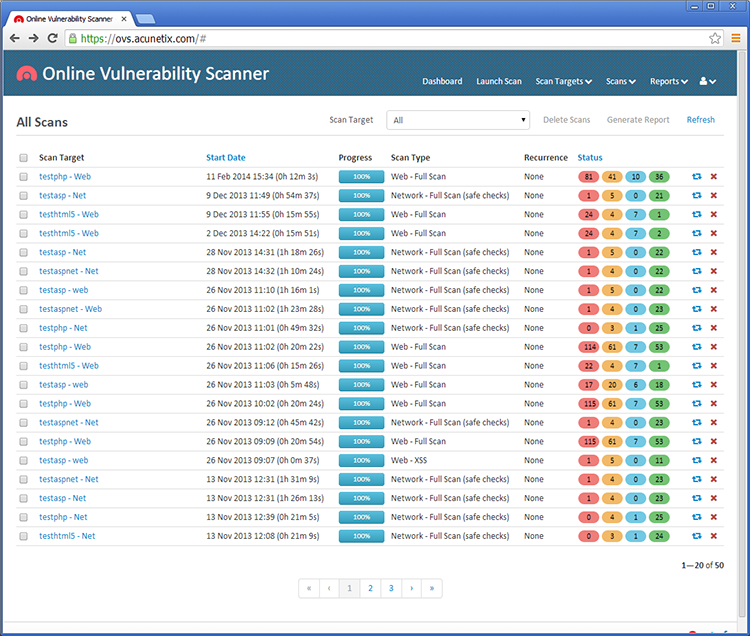Reload the page using browser refresh icon

tap(53, 38)
